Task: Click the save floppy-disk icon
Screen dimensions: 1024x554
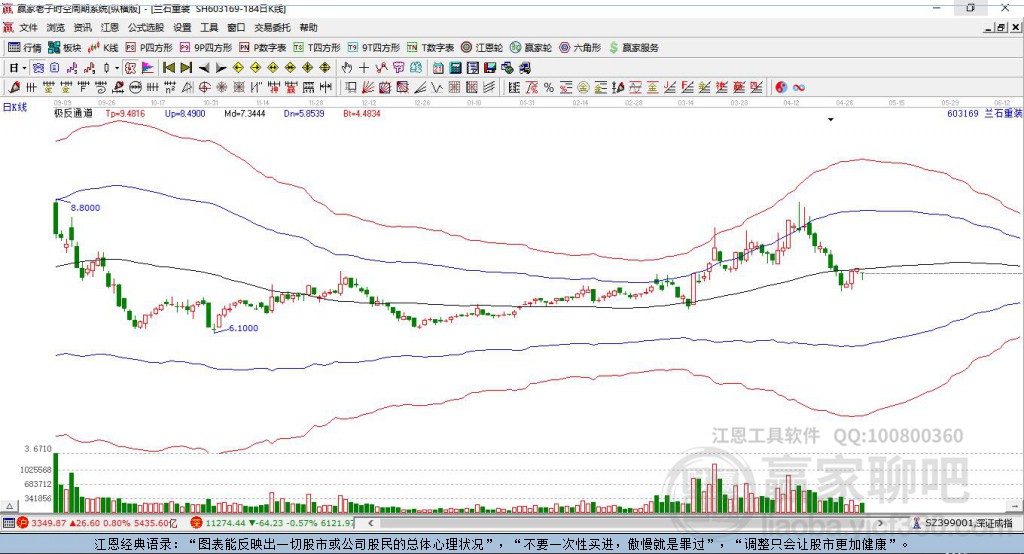Action: 490,68
